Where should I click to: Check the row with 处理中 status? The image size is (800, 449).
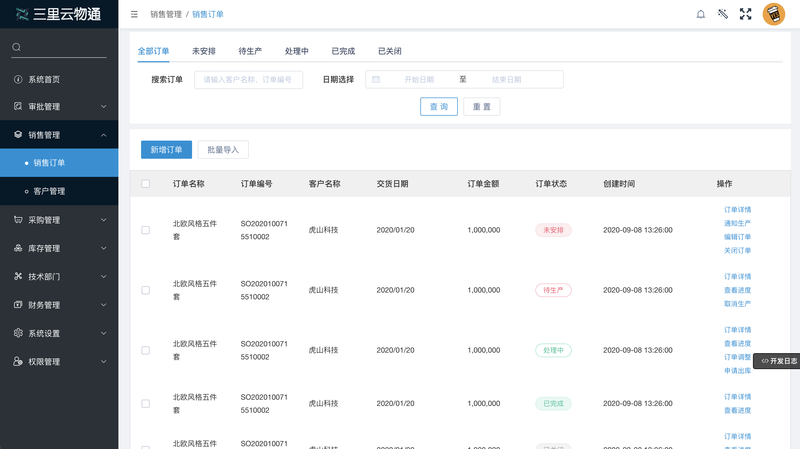click(145, 351)
